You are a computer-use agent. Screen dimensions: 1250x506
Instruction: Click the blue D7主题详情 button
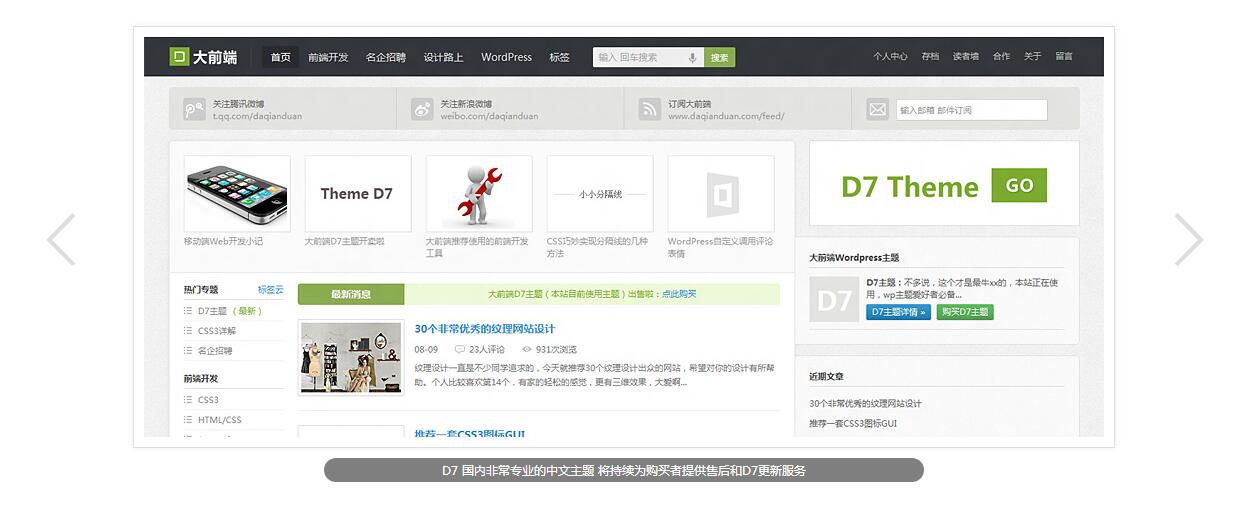[x=898, y=312]
